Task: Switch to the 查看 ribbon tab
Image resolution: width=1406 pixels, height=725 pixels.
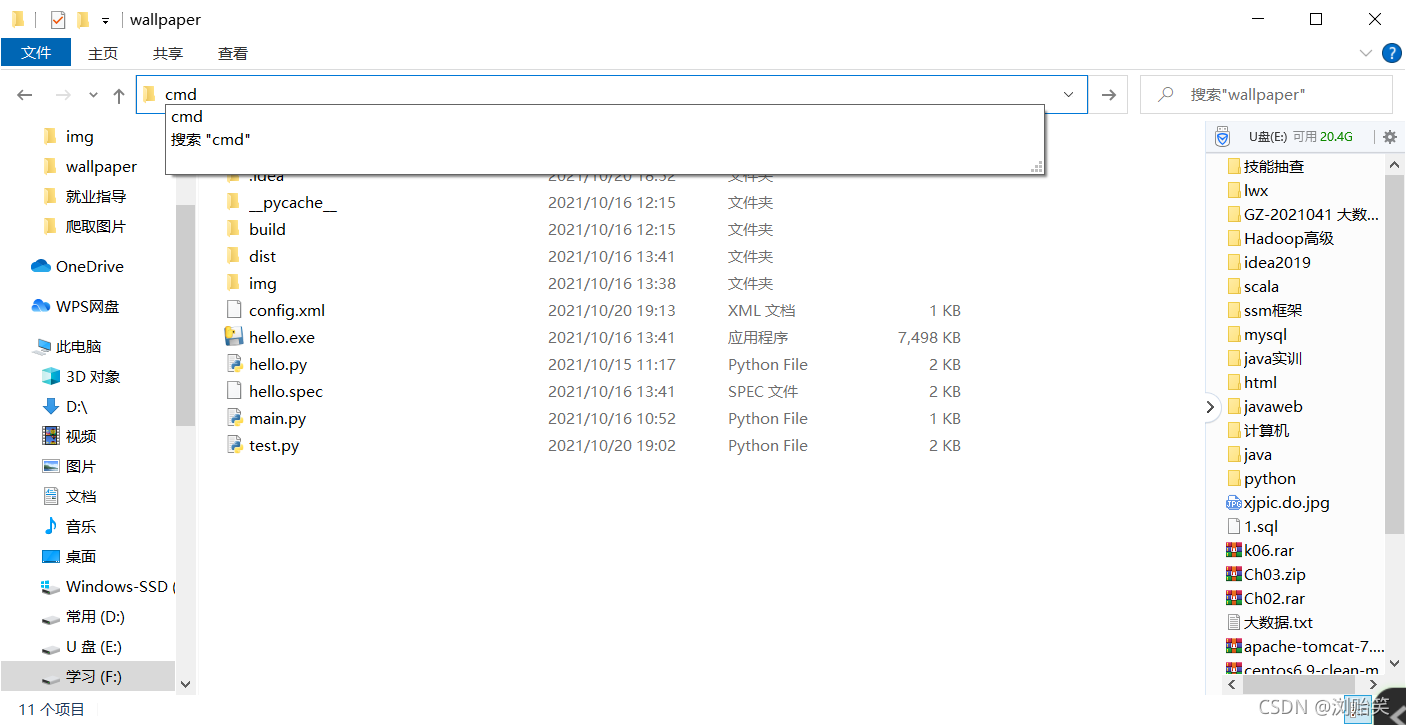Action: [233, 53]
